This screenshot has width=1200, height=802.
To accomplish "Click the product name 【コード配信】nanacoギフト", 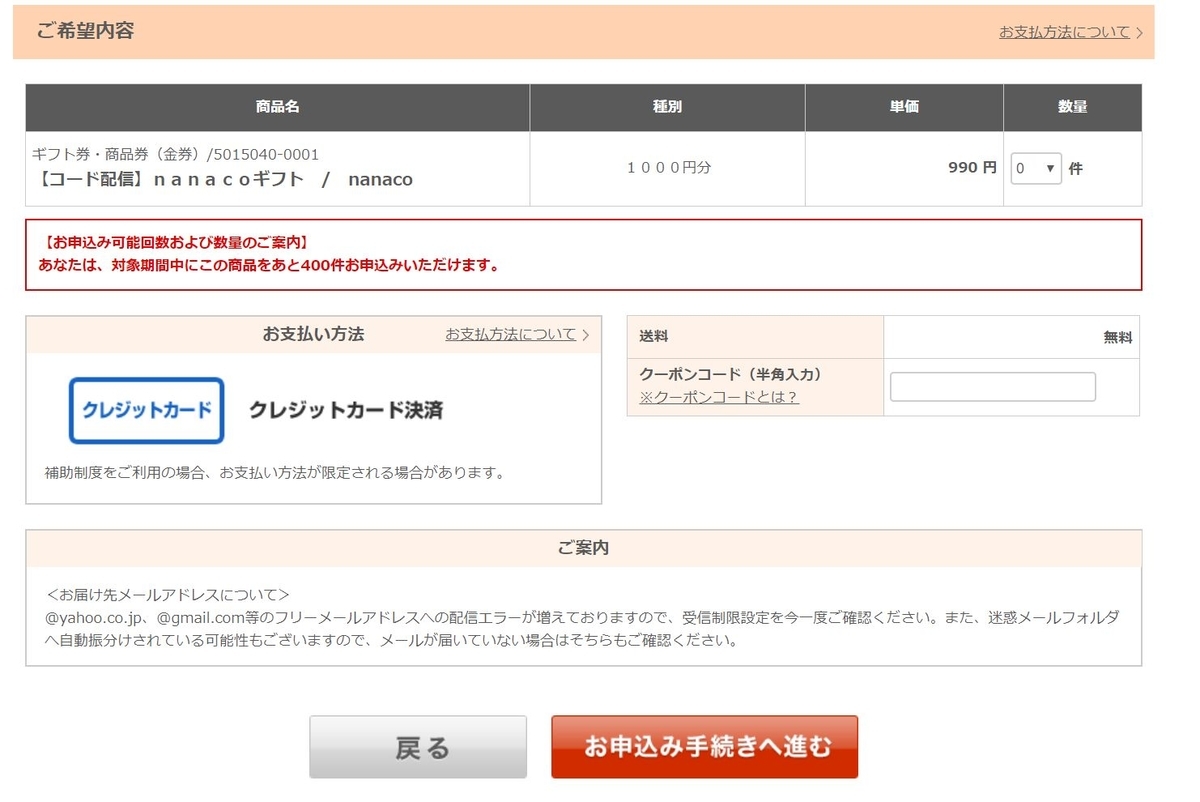I will pyautogui.click(x=225, y=180).
